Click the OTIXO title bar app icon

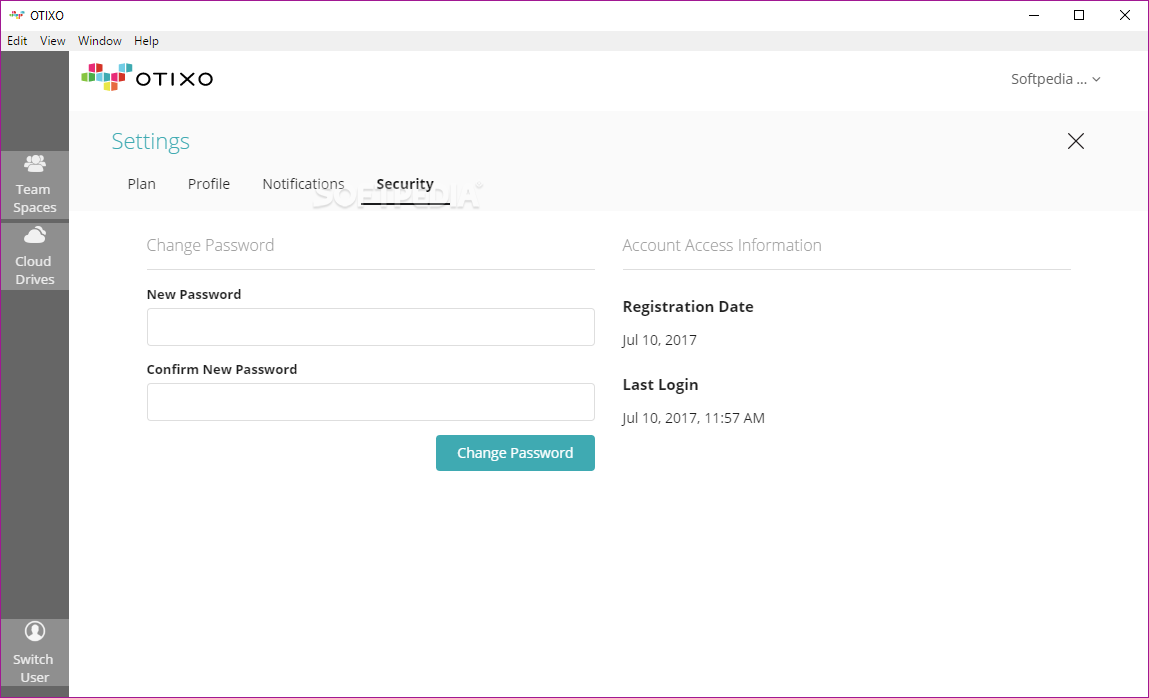click(x=17, y=15)
